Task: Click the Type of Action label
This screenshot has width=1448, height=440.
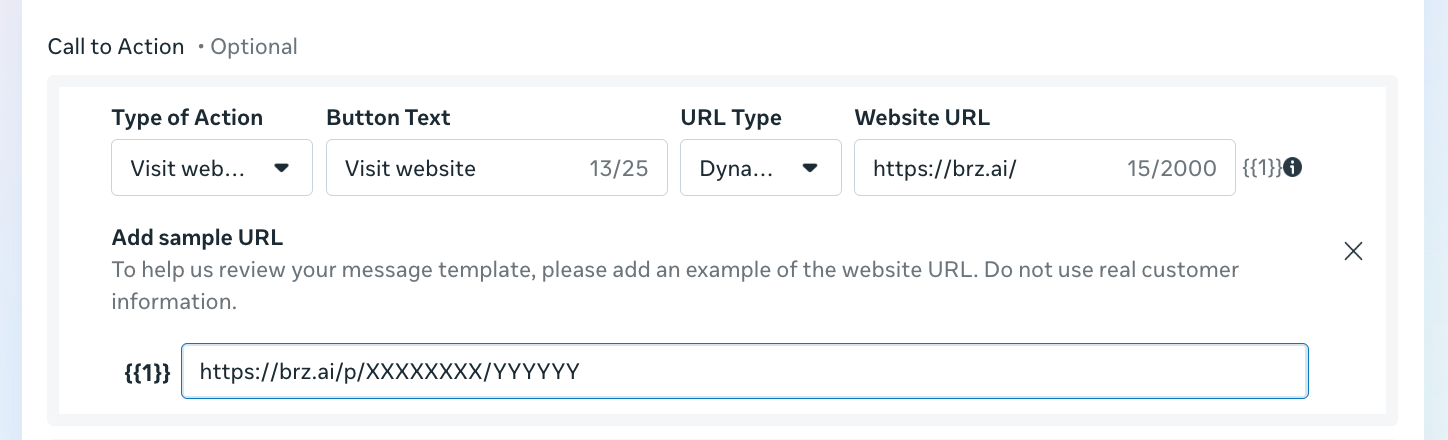Action: 187,117
